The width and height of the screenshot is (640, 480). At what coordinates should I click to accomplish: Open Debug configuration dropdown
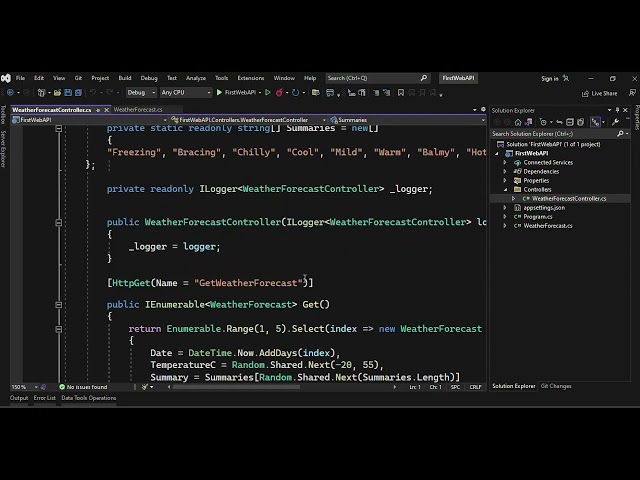pos(141,93)
